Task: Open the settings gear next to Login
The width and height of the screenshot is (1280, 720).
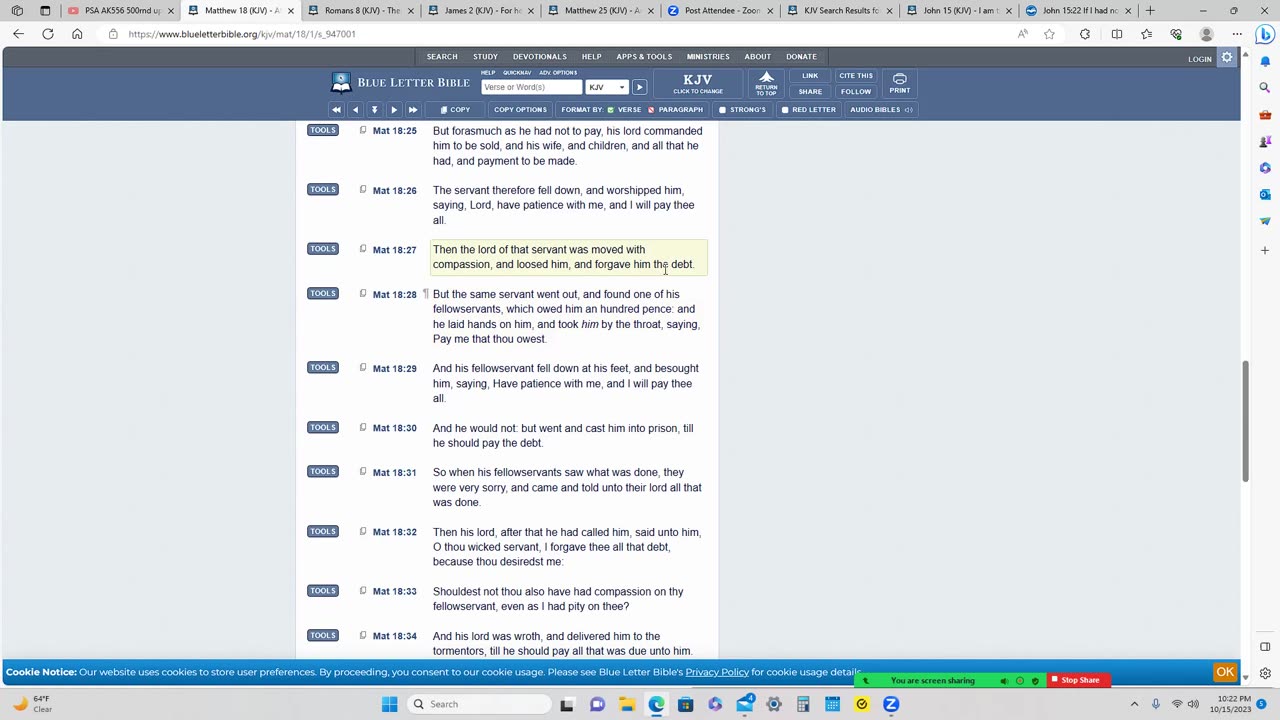Action: 1227,58
